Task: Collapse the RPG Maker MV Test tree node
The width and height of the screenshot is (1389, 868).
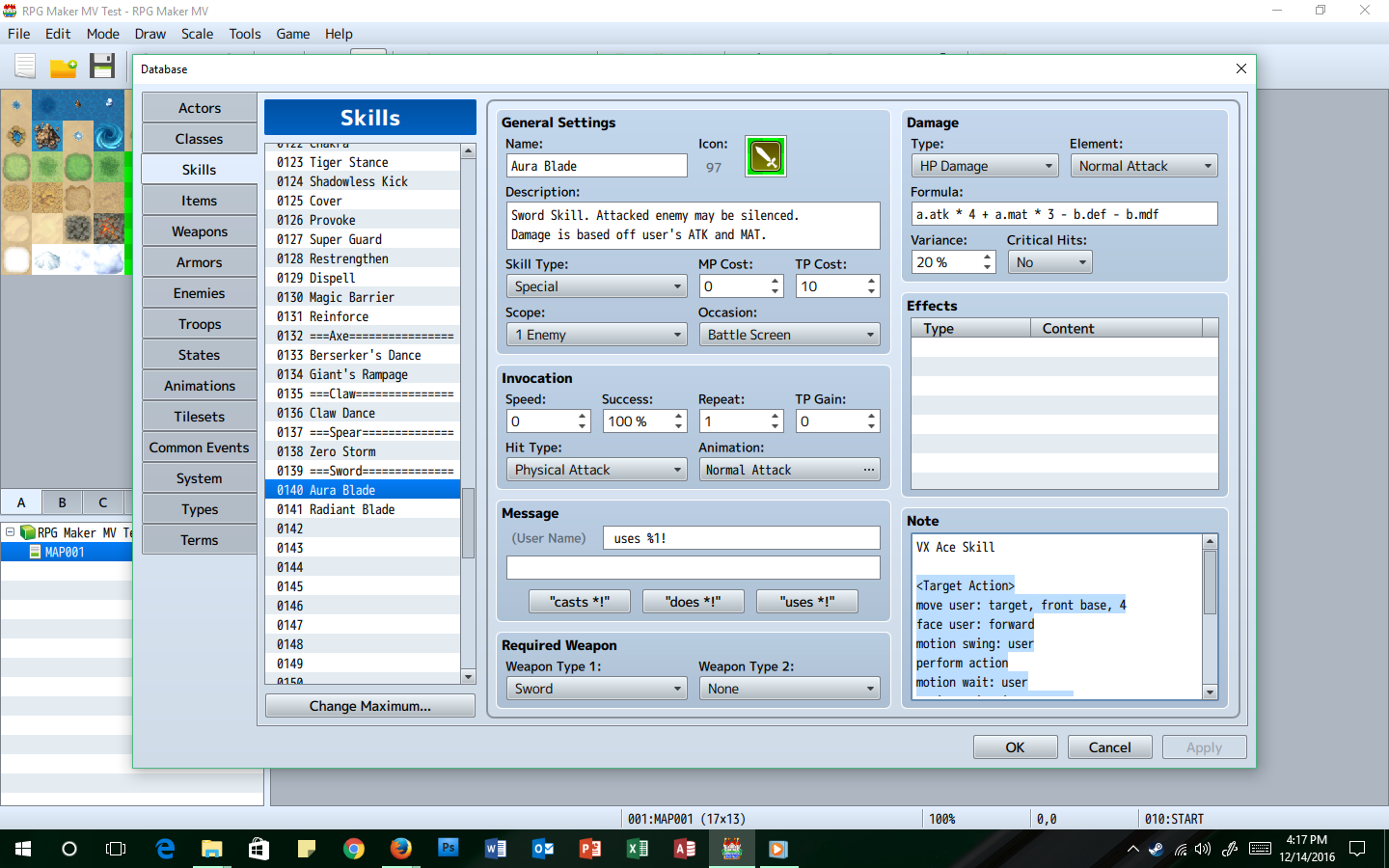Action: (10, 532)
